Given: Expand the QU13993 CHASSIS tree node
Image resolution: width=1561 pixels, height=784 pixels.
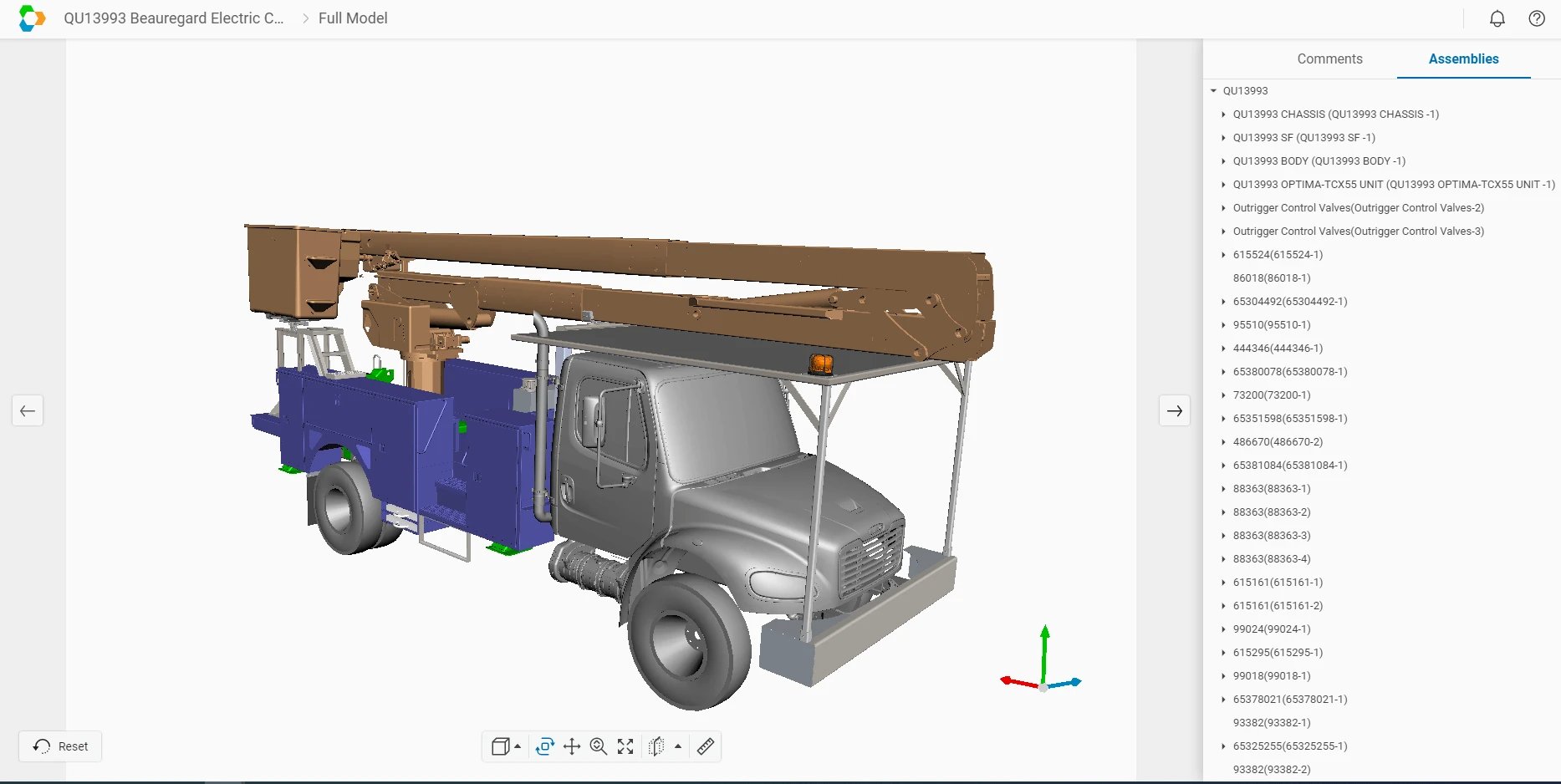Looking at the screenshot, I should pos(1224,114).
